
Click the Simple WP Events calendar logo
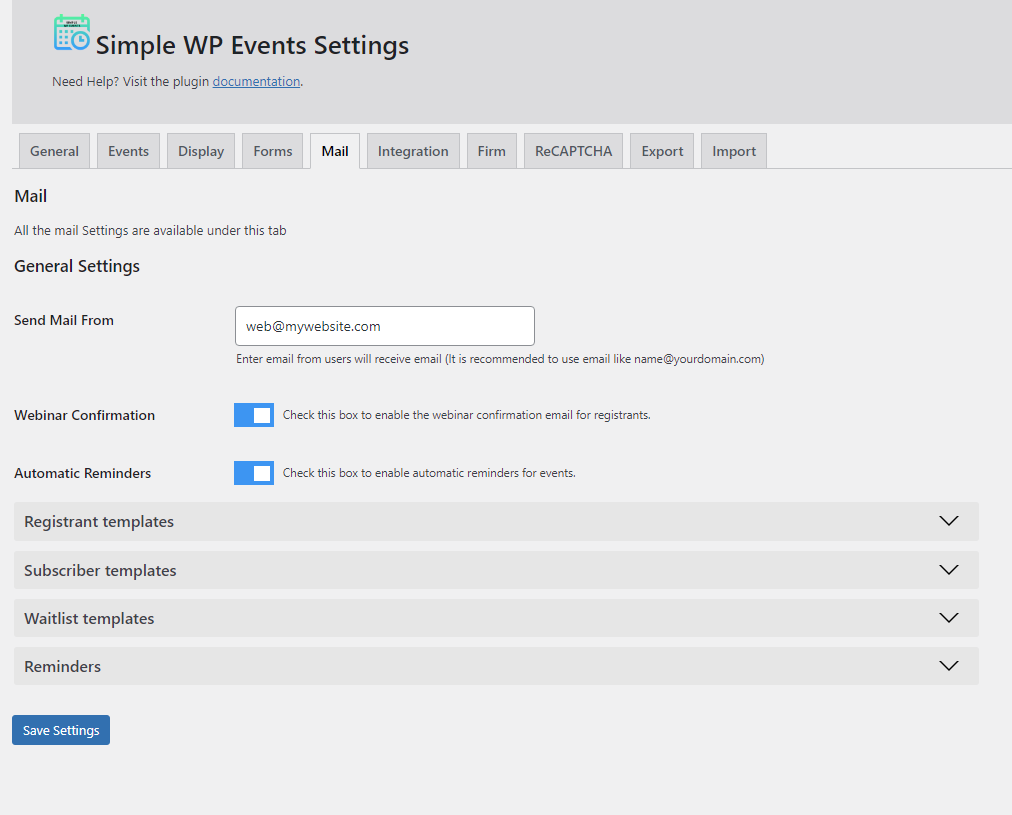tap(72, 32)
